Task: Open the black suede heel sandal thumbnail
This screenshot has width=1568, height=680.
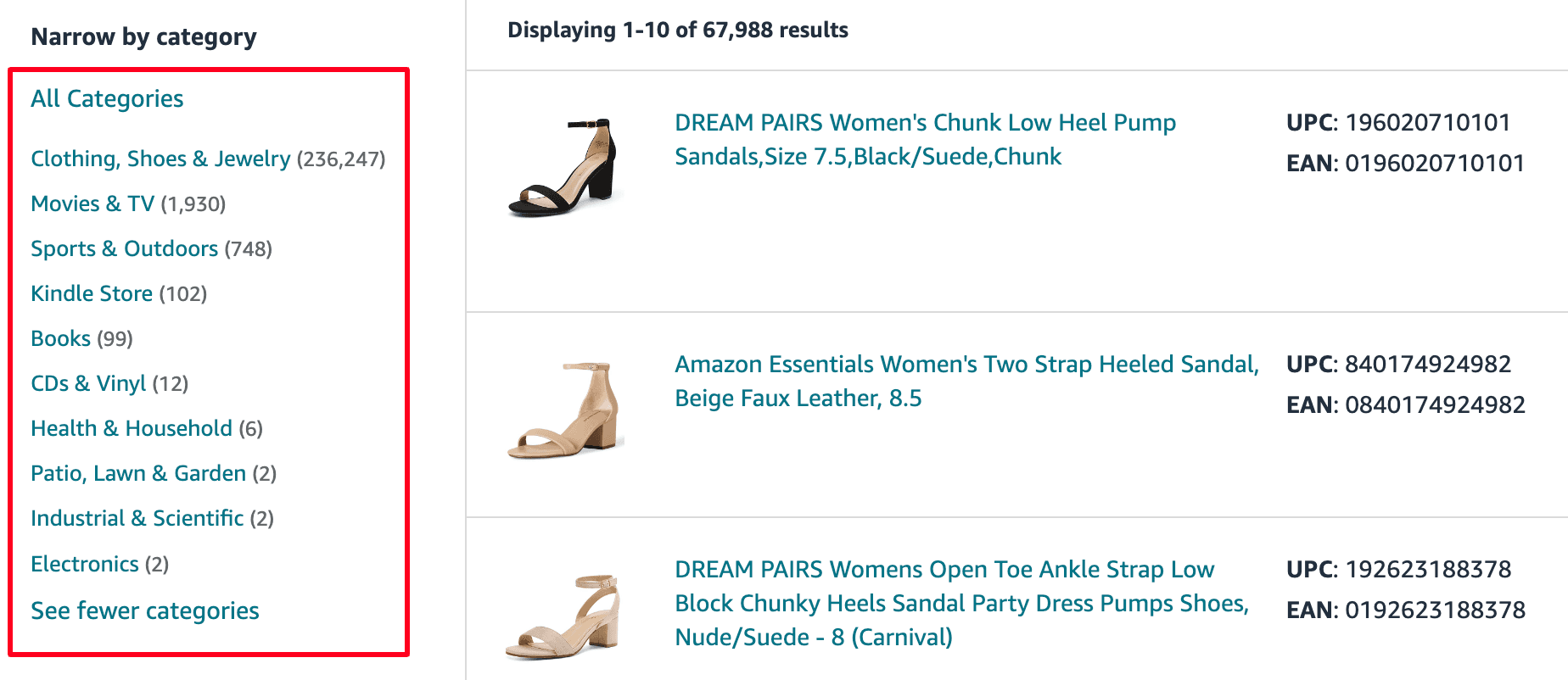Action: coord(565,167)
